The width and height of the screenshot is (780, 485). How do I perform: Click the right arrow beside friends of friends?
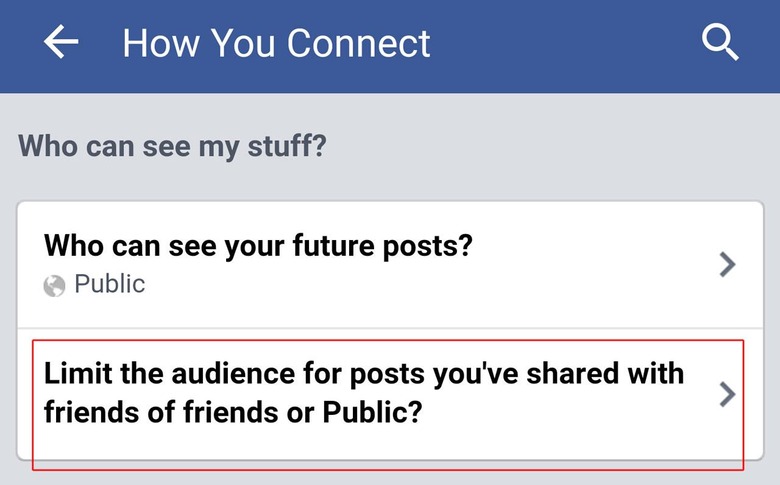pos(727,394)
